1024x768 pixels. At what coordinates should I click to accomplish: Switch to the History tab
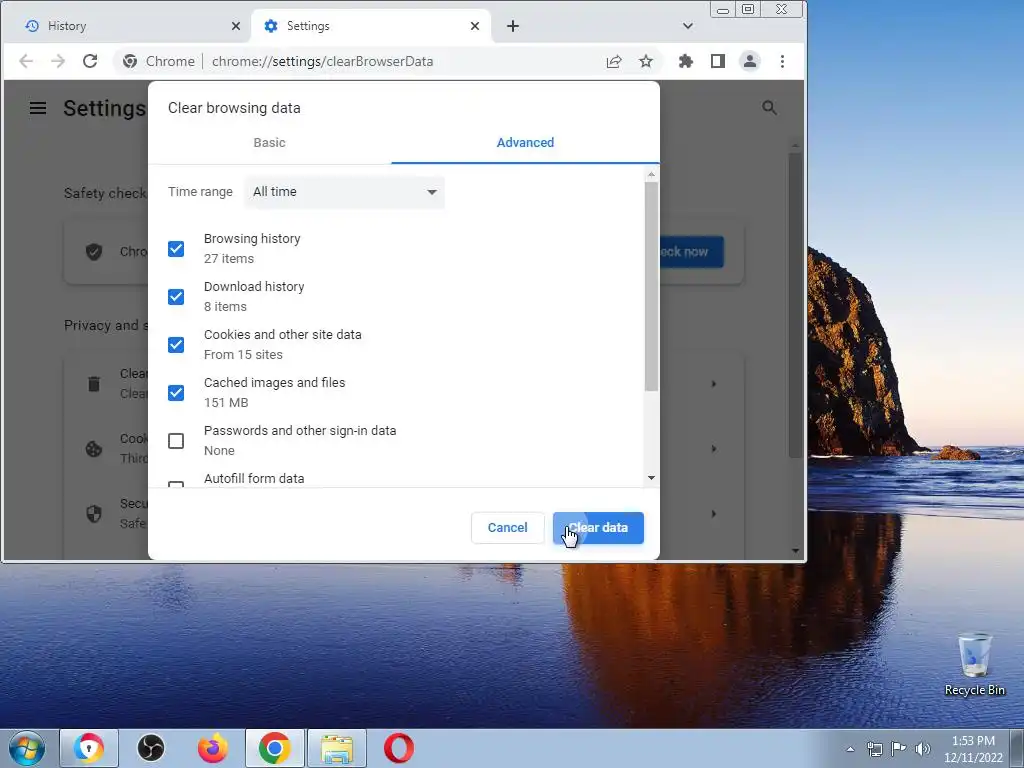127,26
